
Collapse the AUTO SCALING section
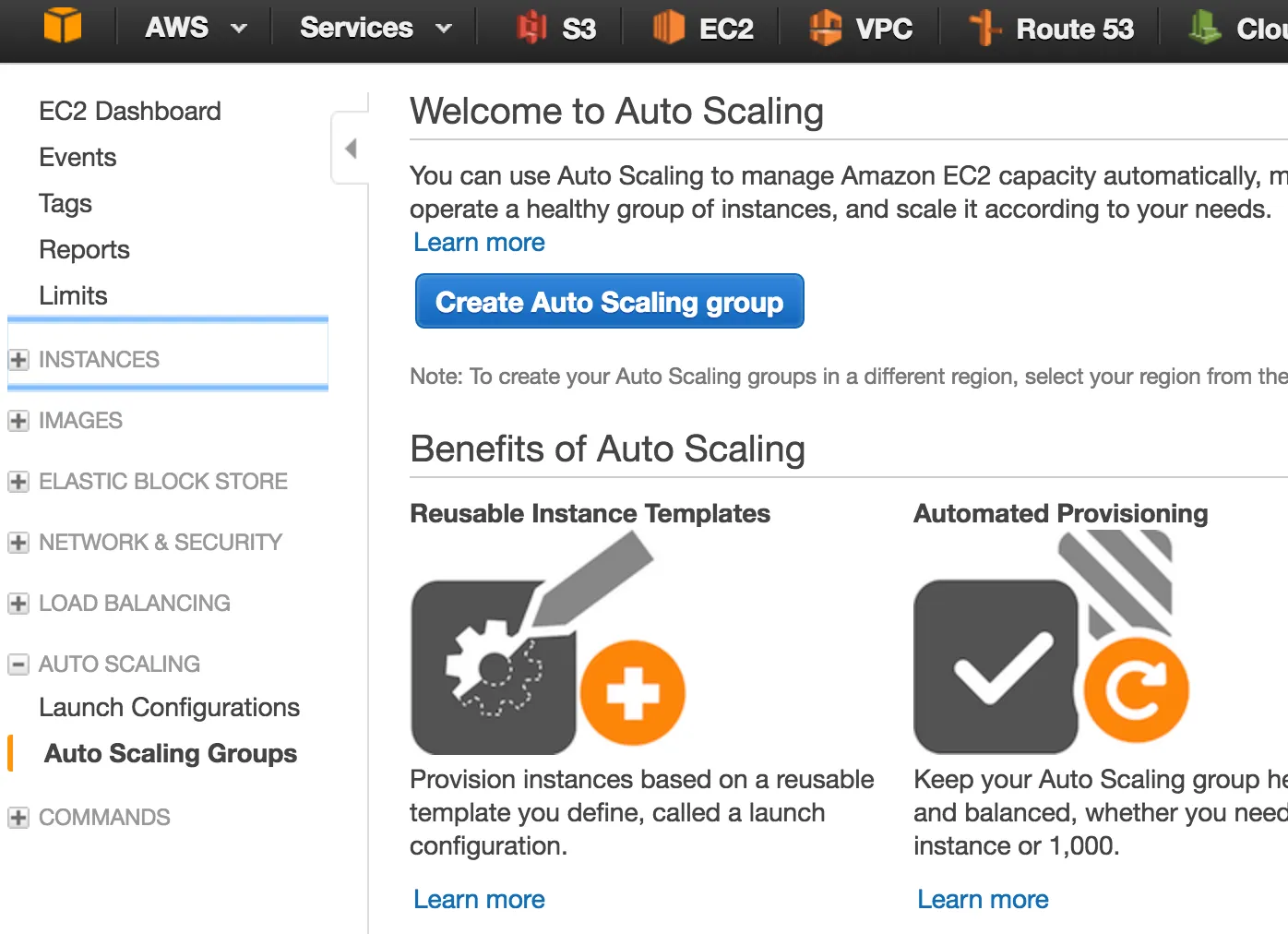[x=18, y=665]
